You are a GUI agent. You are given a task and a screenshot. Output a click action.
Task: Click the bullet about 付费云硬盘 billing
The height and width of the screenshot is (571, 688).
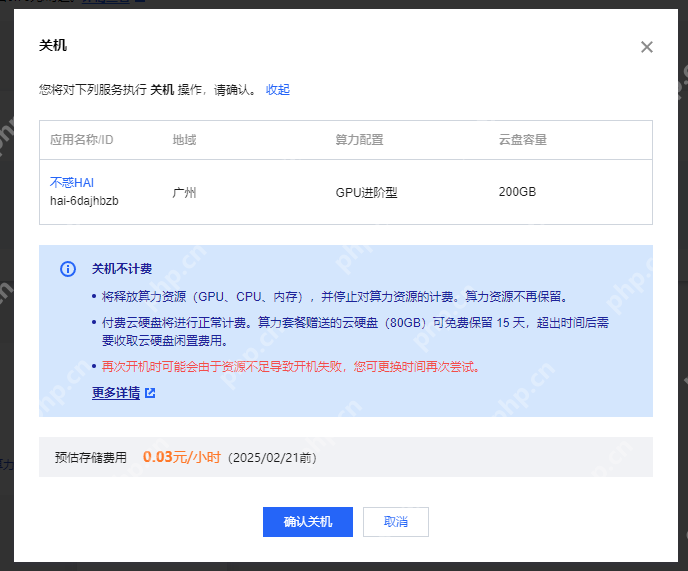pos(355,331)
